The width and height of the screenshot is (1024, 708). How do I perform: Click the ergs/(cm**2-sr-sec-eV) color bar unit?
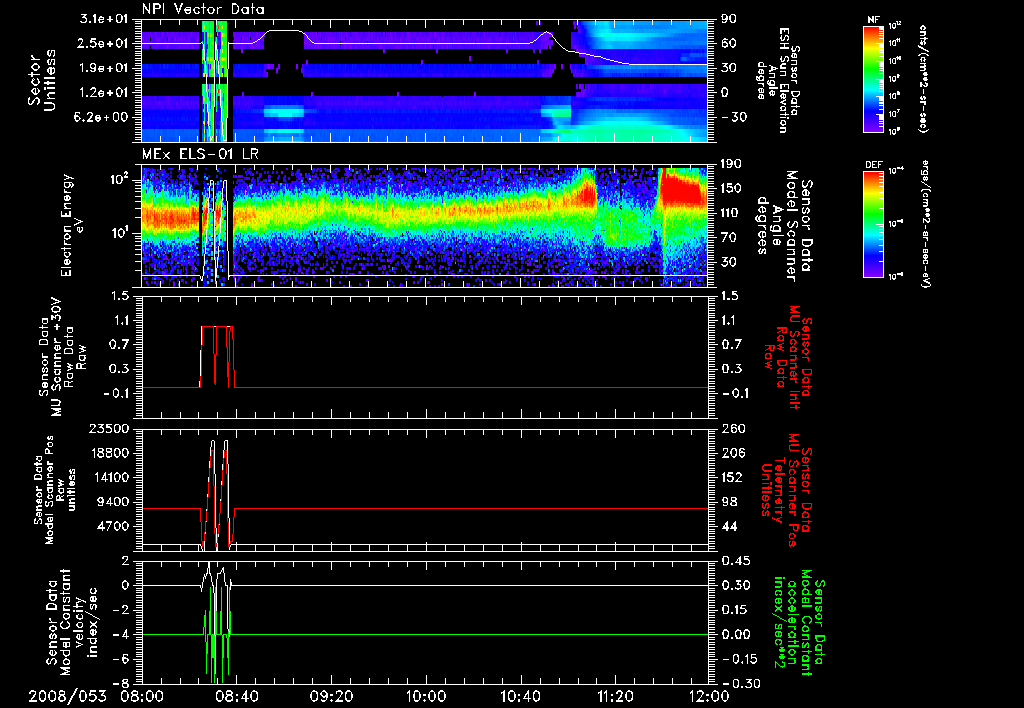[x=925, y=224]
